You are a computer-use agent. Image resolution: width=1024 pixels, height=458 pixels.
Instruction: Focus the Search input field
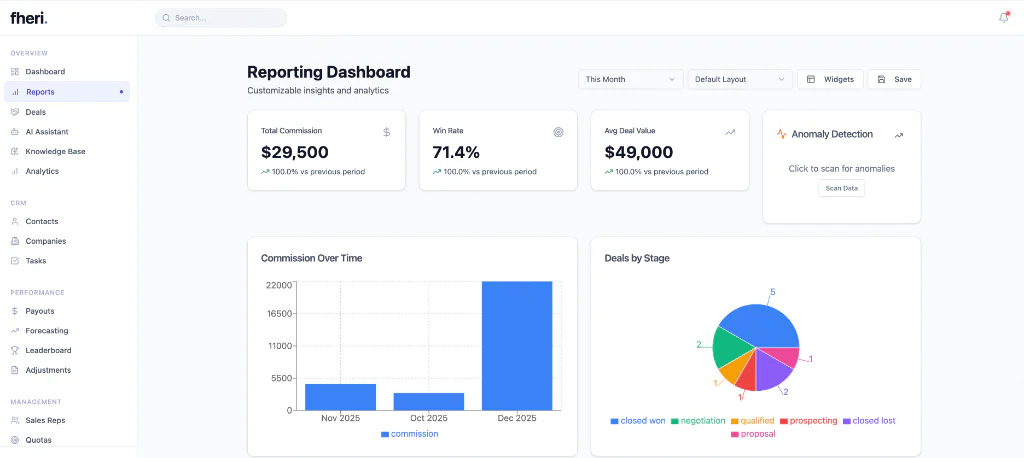(x=225, y=18)
